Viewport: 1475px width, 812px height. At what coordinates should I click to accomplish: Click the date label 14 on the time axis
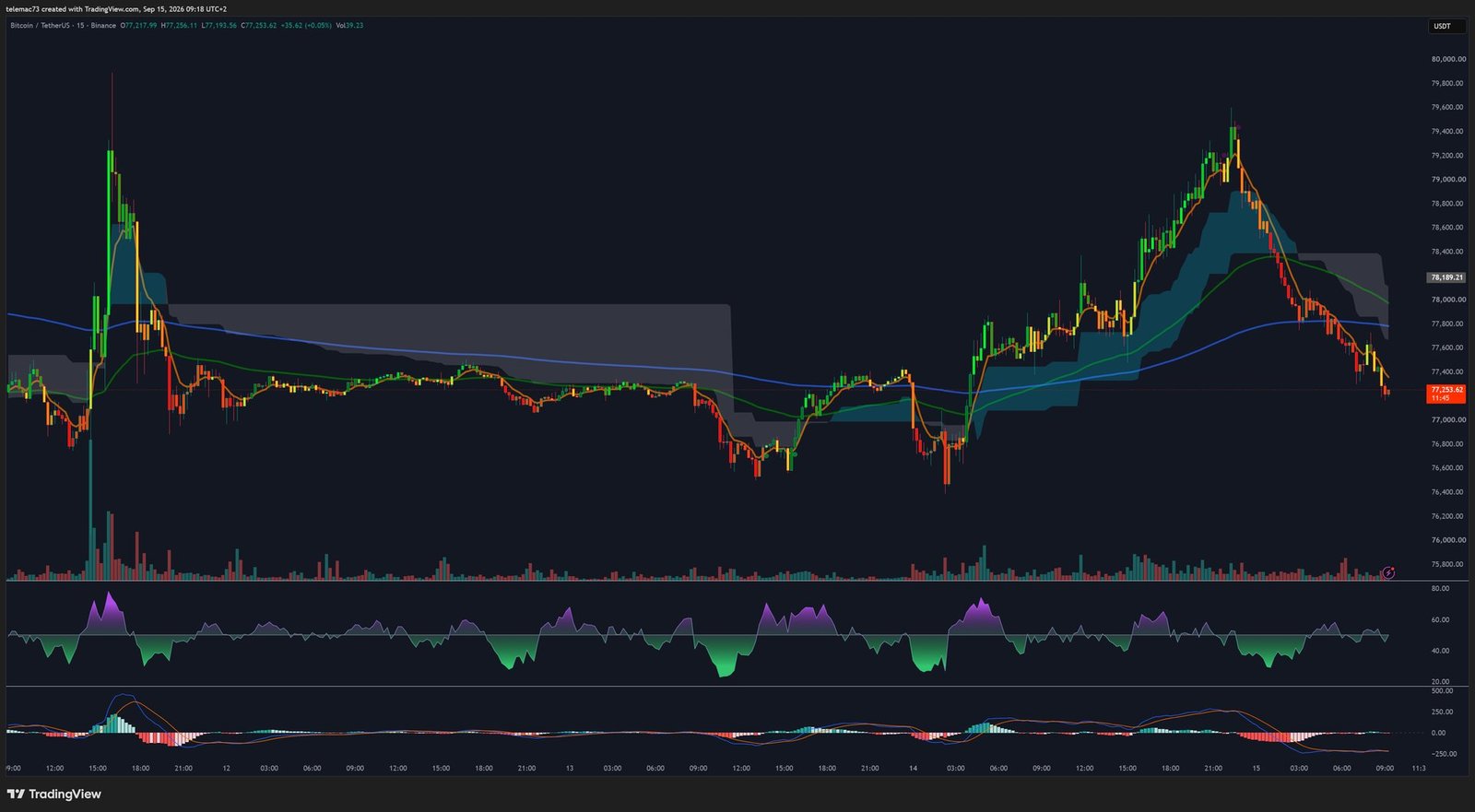913,768
